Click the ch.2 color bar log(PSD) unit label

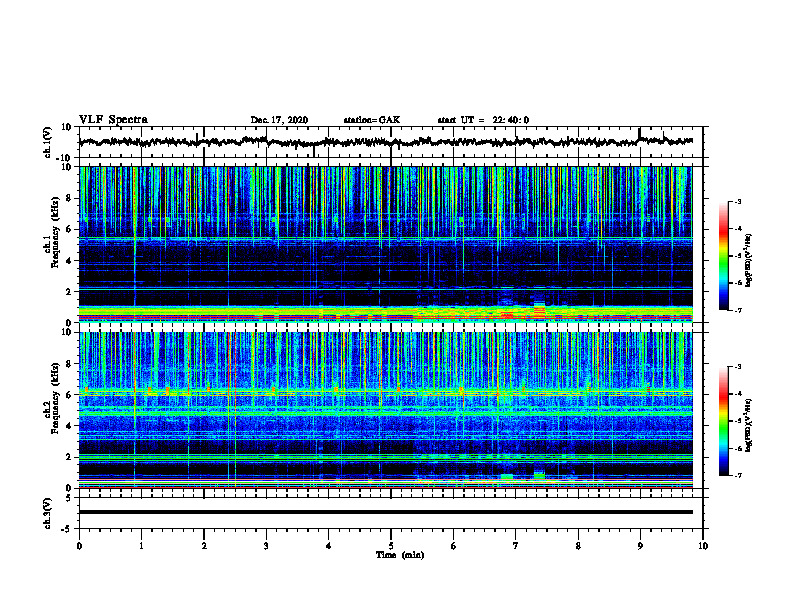(x=749, y=425)
